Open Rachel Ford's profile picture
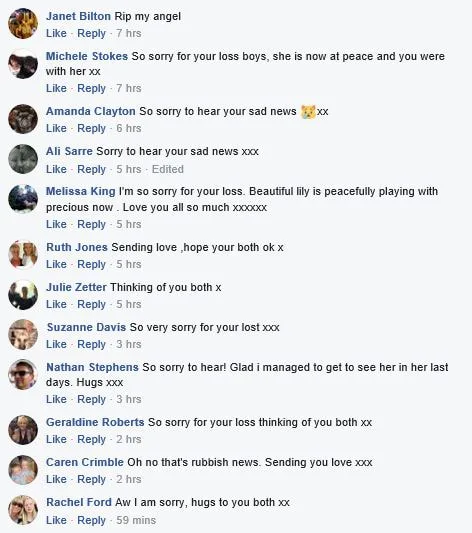This screenshot has width=472, height=533. 23,510
